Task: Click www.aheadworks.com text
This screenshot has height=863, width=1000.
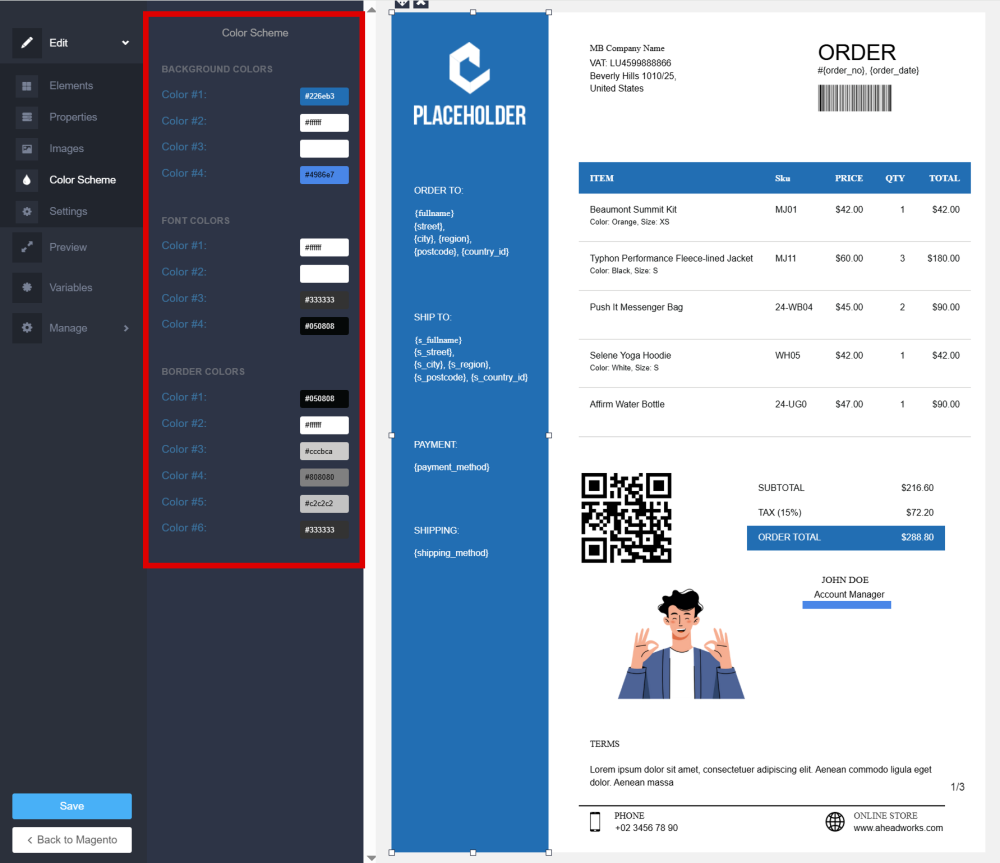Action: 898,828
